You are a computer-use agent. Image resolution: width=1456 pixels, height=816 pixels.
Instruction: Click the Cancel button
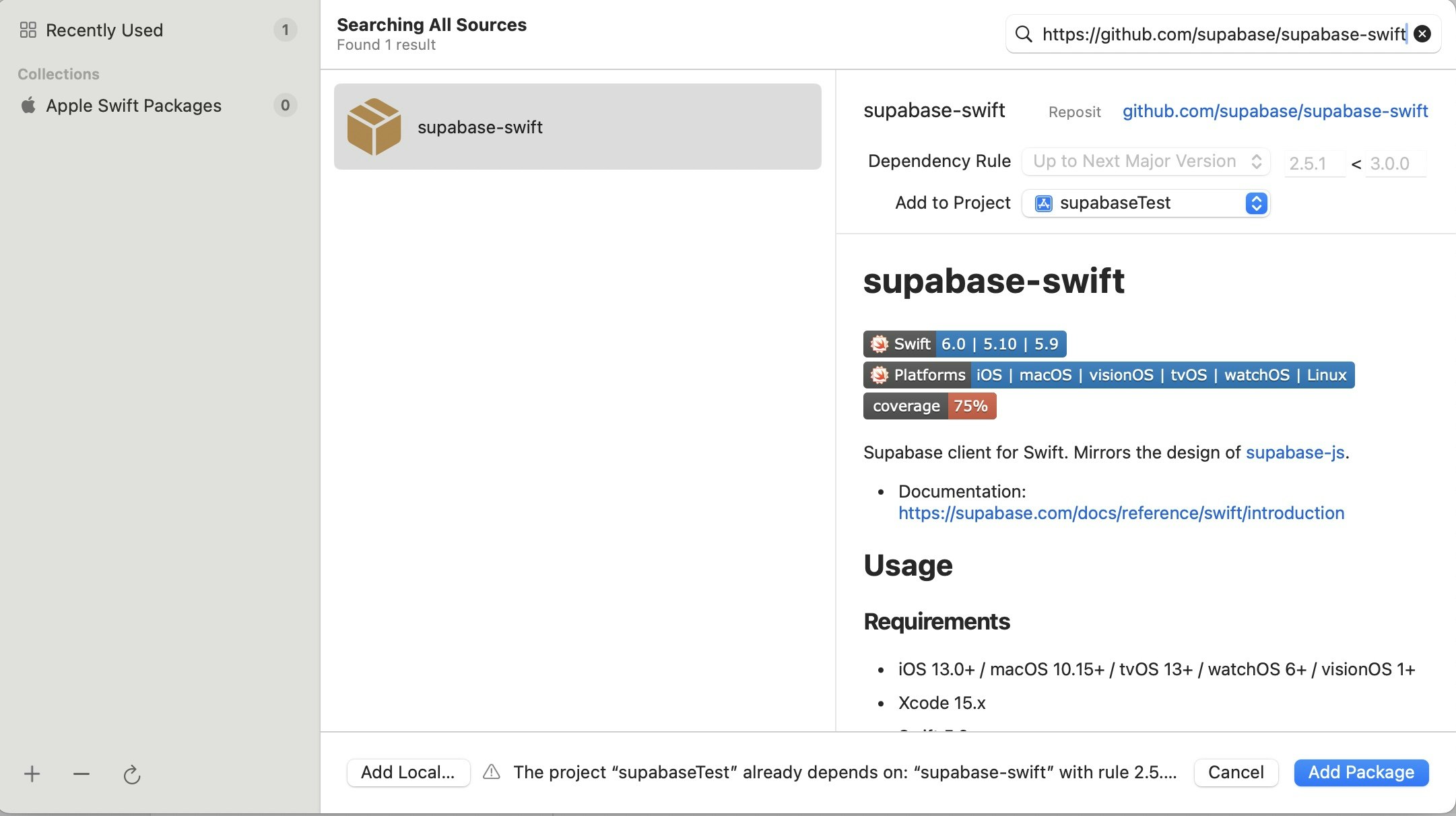[1236, 772]
